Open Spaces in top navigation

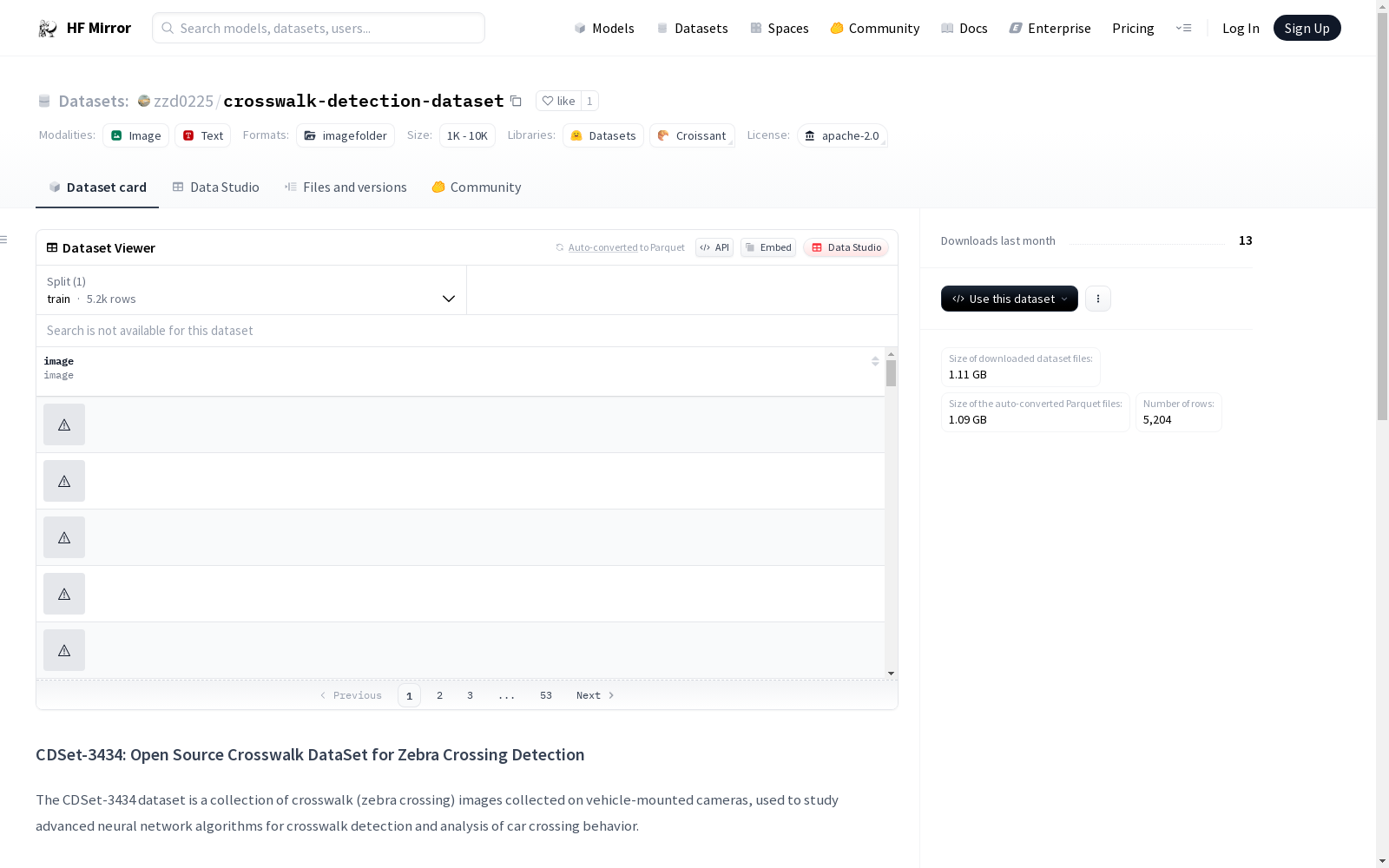(x=780, y=29)
